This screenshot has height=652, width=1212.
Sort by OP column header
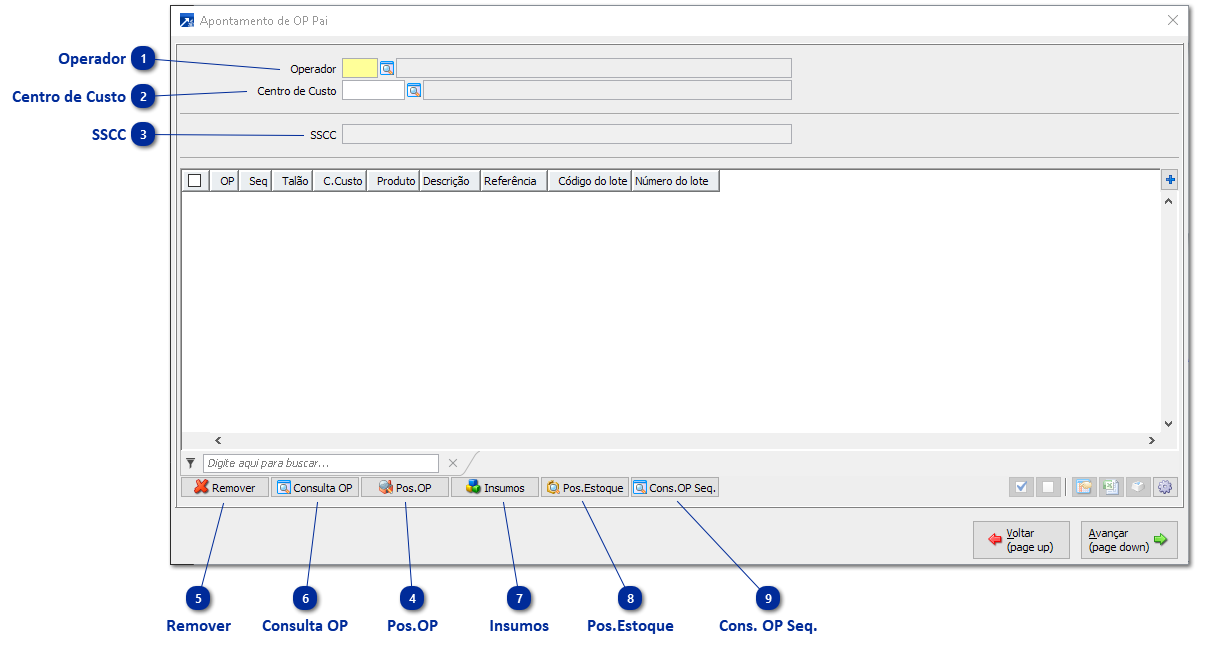point(227,181)
